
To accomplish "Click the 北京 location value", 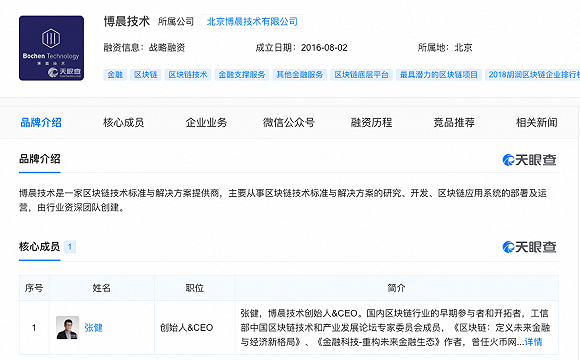I will tap(463, 48).
